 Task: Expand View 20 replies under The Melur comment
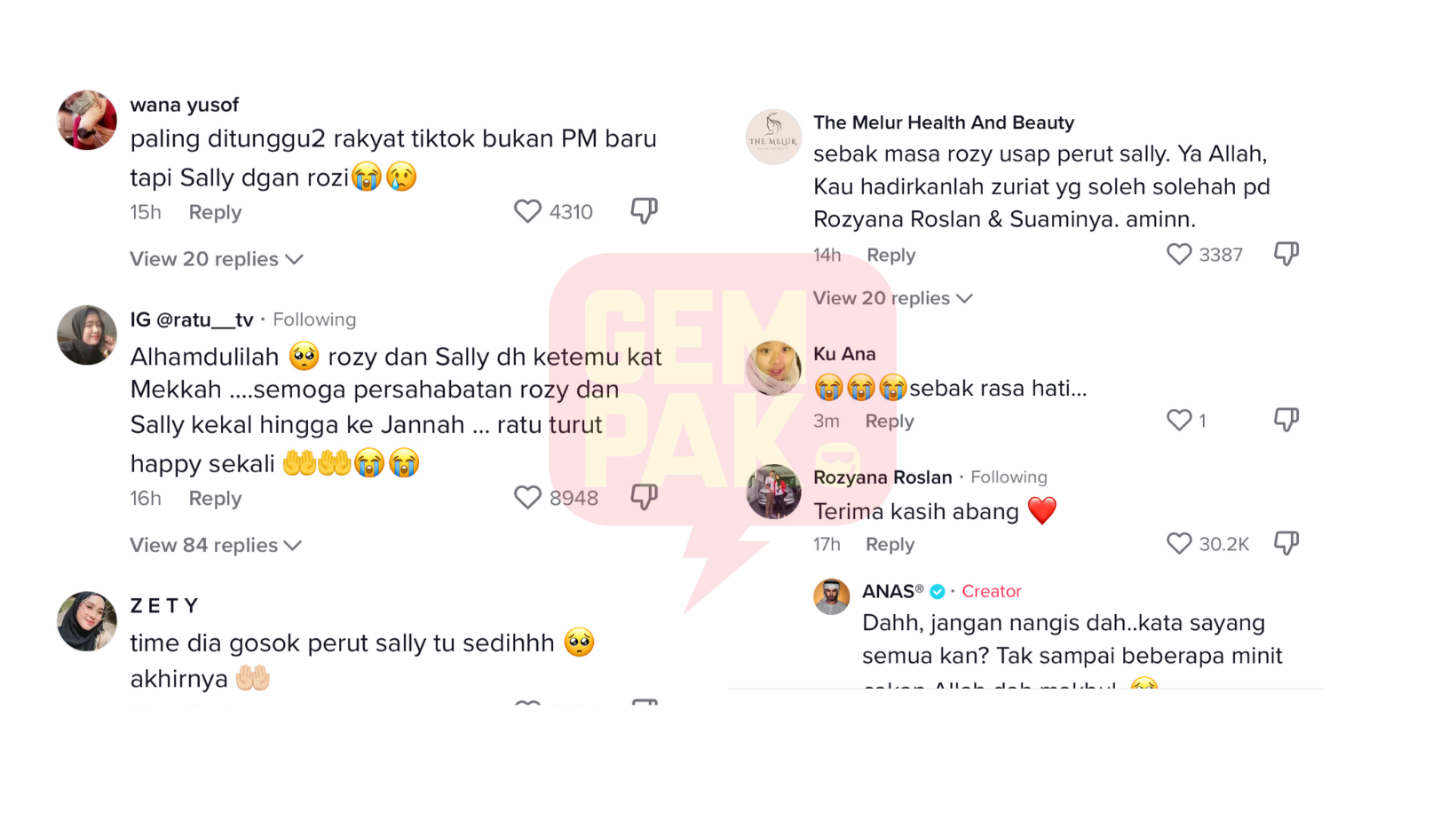tap(893, 298)
